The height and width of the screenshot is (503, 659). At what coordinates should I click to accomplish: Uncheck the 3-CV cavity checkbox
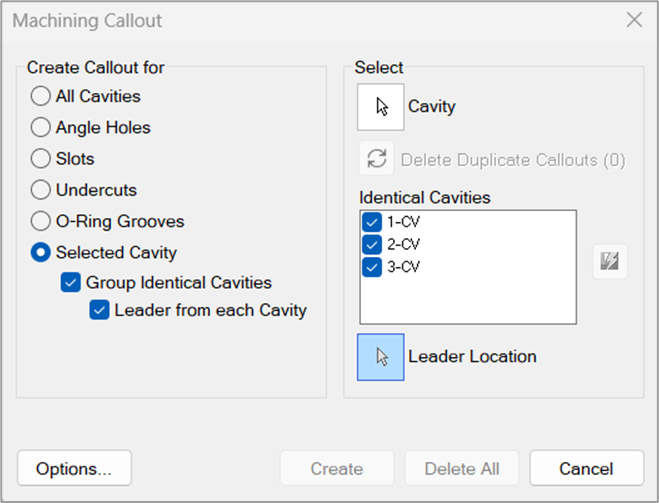(372, 267)
